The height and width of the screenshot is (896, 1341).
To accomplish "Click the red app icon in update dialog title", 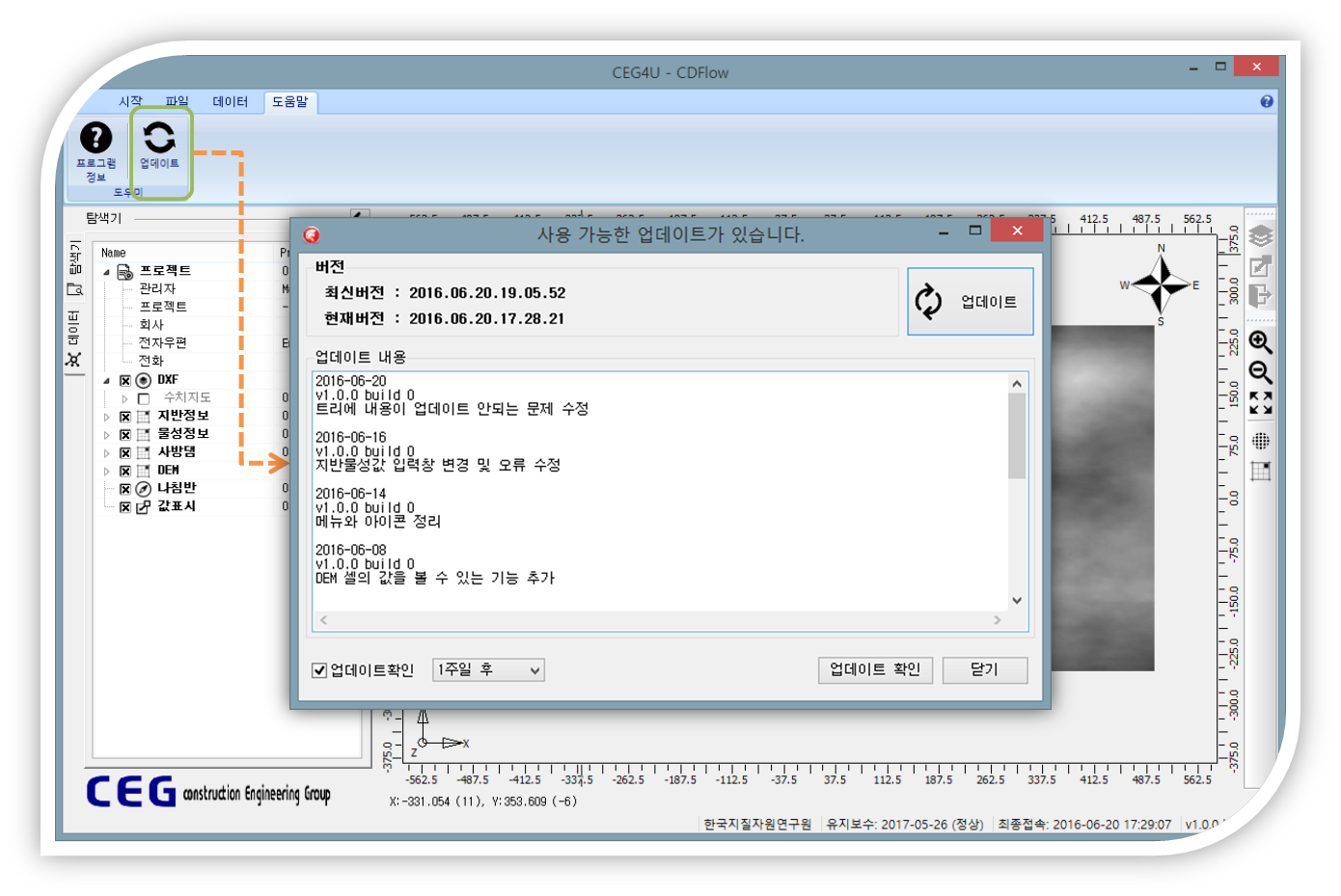I will (312, 235).
